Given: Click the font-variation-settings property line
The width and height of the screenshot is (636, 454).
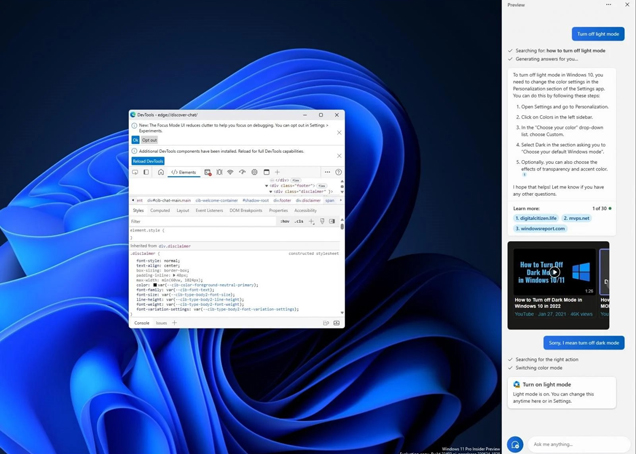Looking at the screenshot, I should pyautogui.click(x=217, y=309).
